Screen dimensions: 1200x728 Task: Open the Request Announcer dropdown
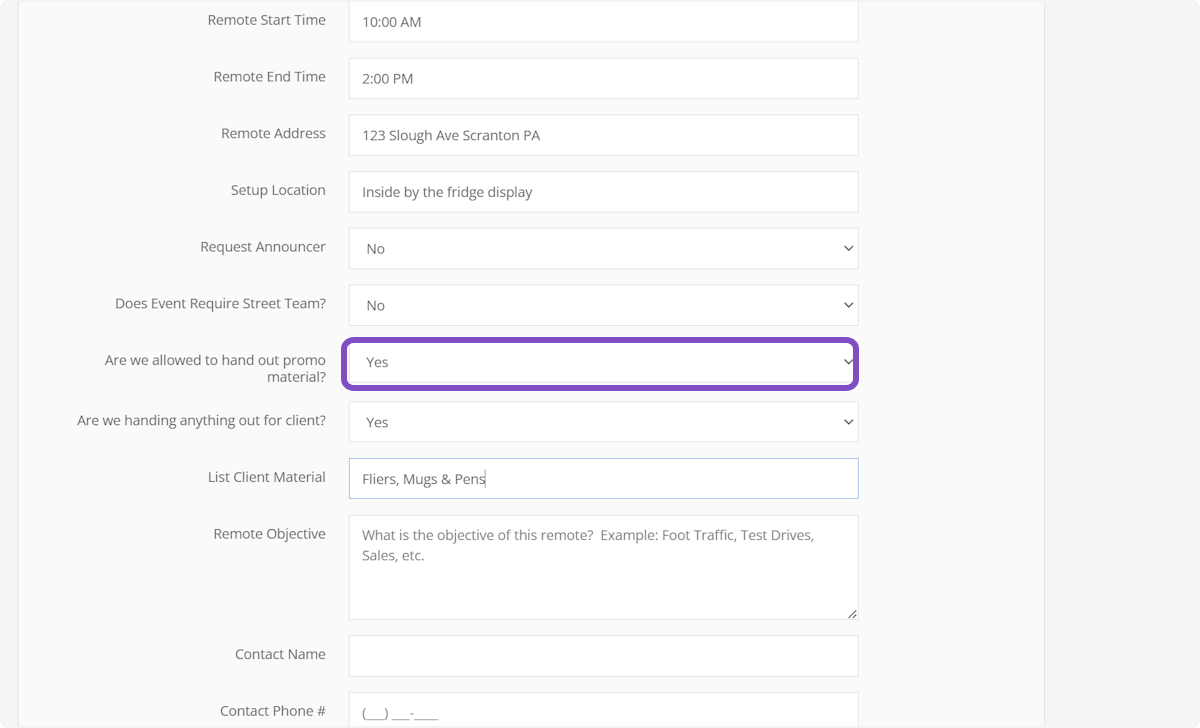[603, 249]
